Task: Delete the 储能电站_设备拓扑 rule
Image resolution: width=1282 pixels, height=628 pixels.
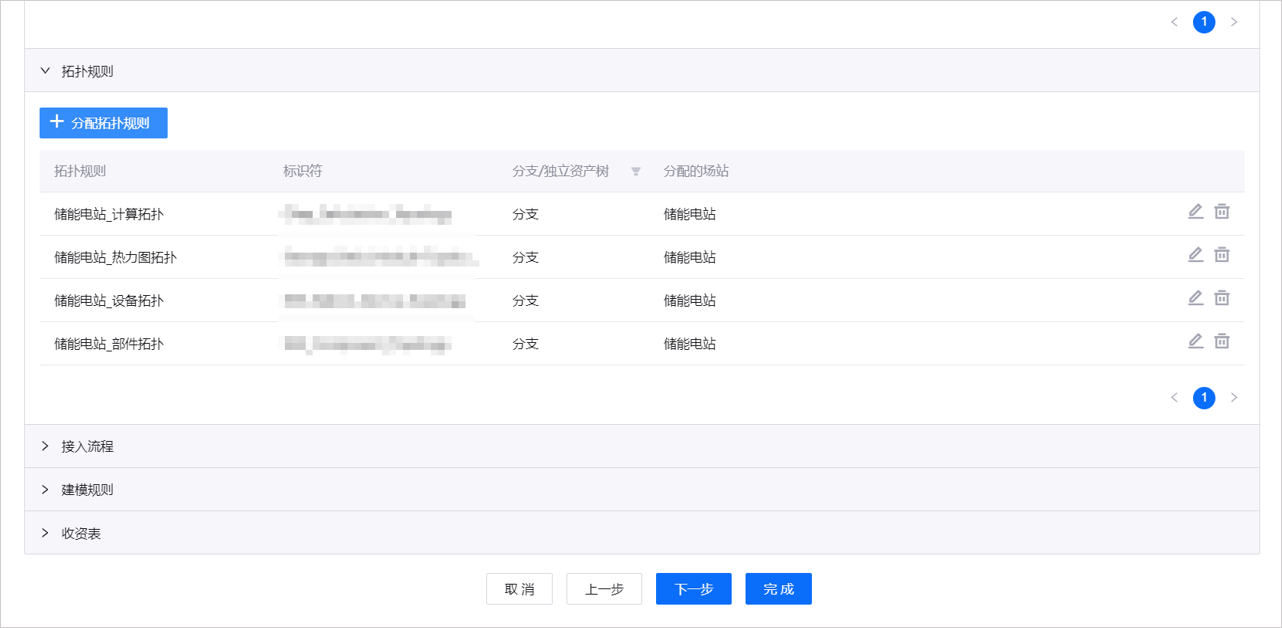Action: pos(1221,298)
